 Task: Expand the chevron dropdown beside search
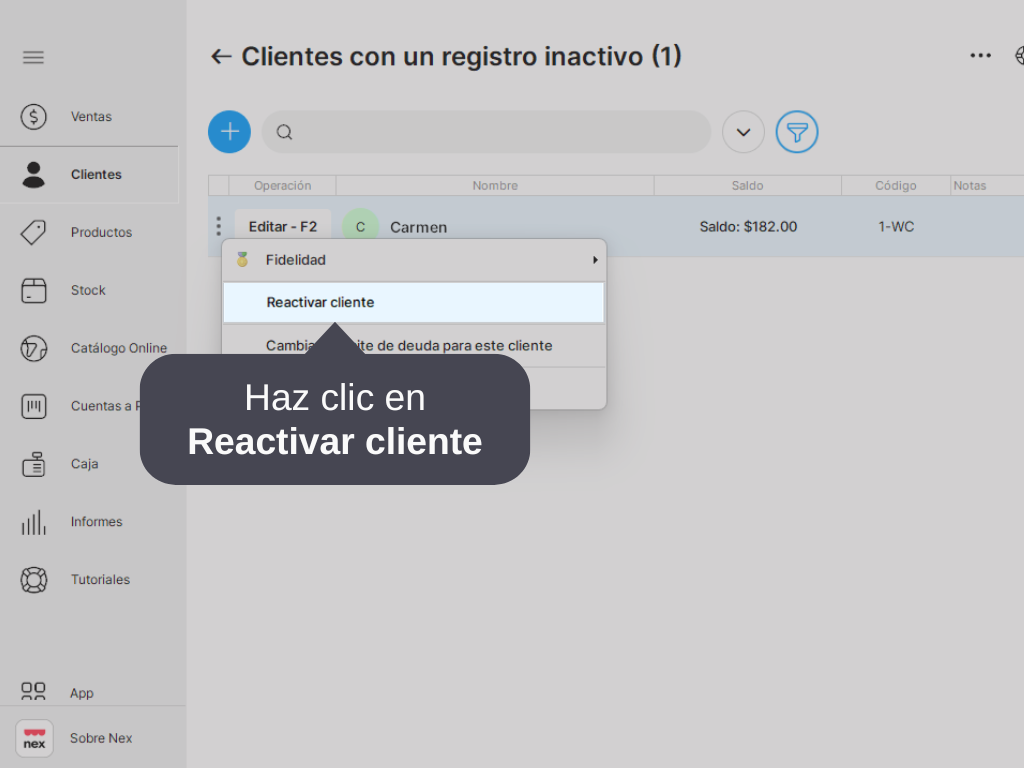[x=743, y=132]
